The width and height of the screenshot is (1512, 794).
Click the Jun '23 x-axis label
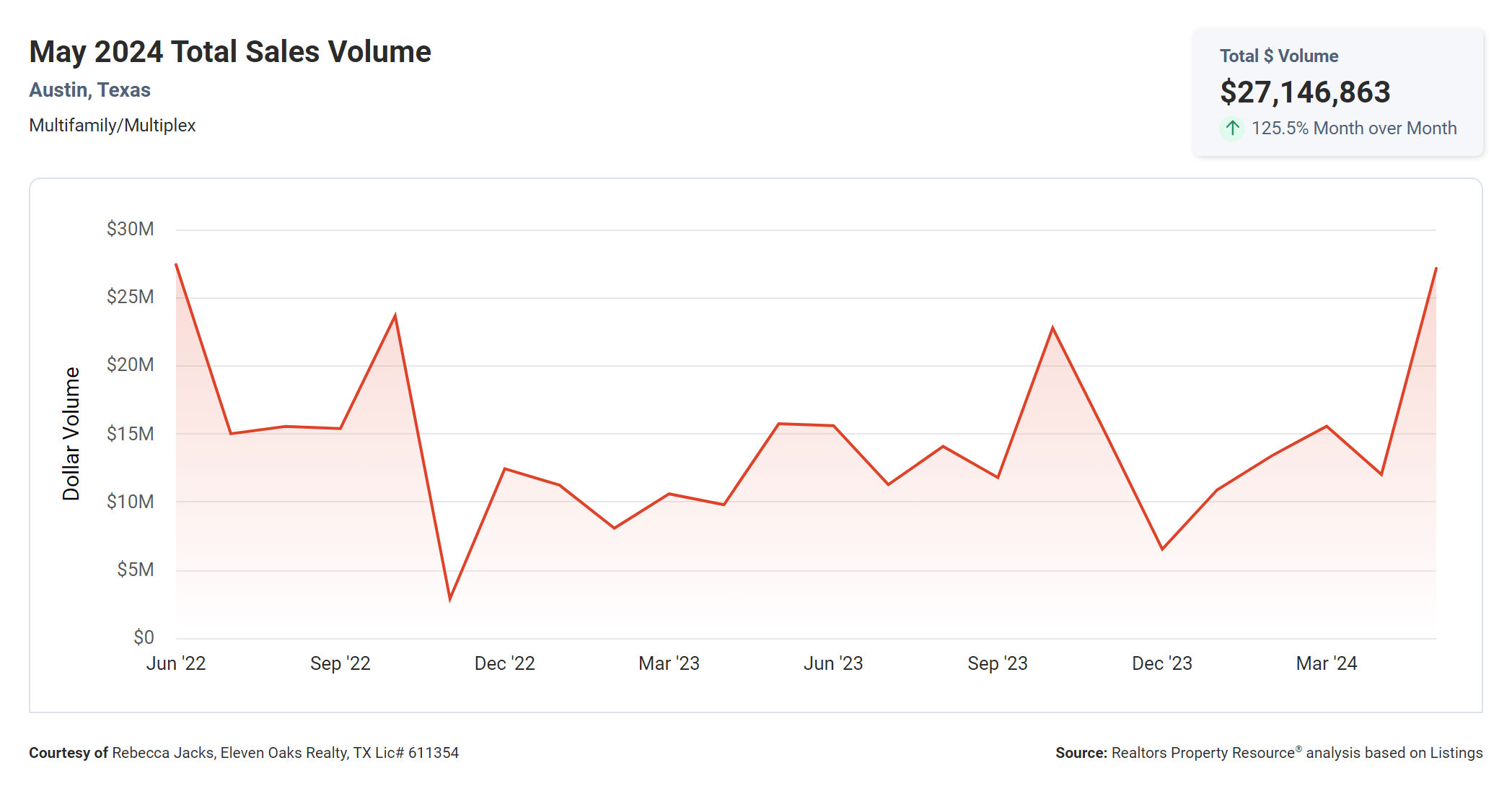pos(833,663)
